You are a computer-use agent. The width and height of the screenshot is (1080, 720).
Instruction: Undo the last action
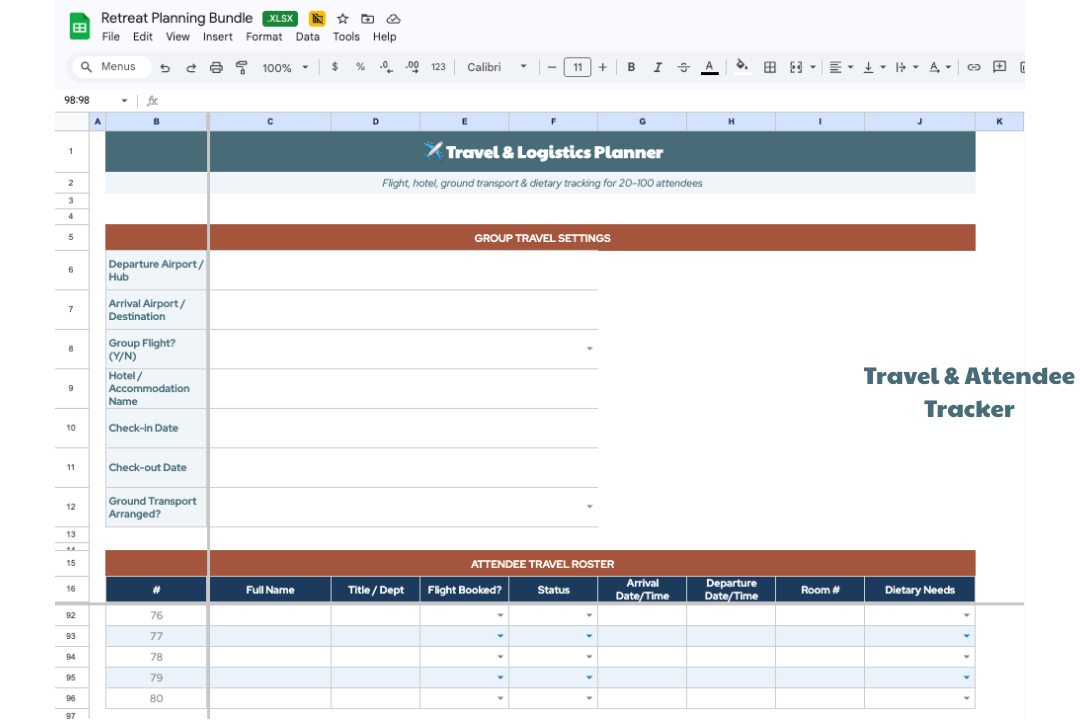click(166, 67)
